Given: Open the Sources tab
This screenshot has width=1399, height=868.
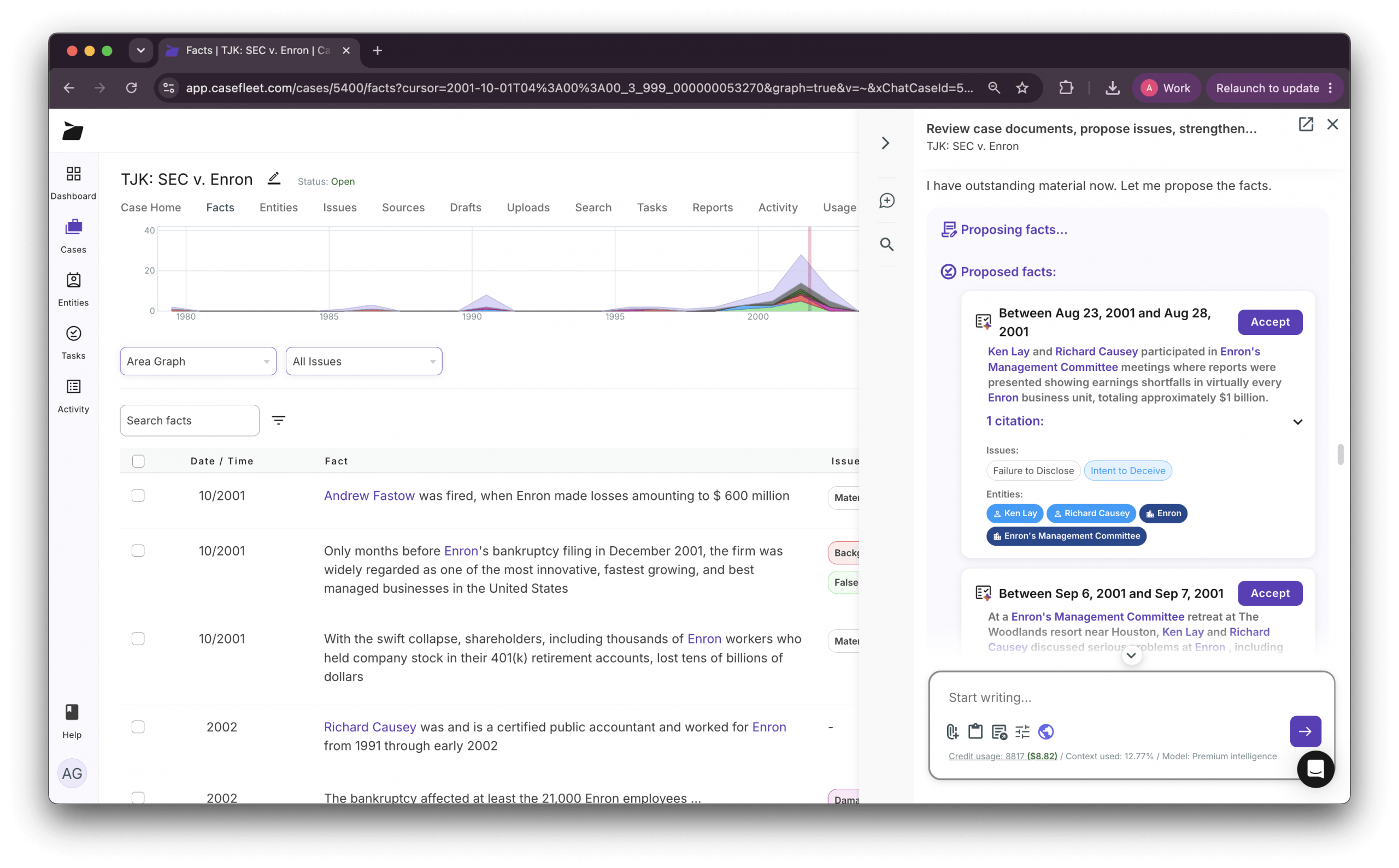Looking at the screenshot, I should 403,207.
